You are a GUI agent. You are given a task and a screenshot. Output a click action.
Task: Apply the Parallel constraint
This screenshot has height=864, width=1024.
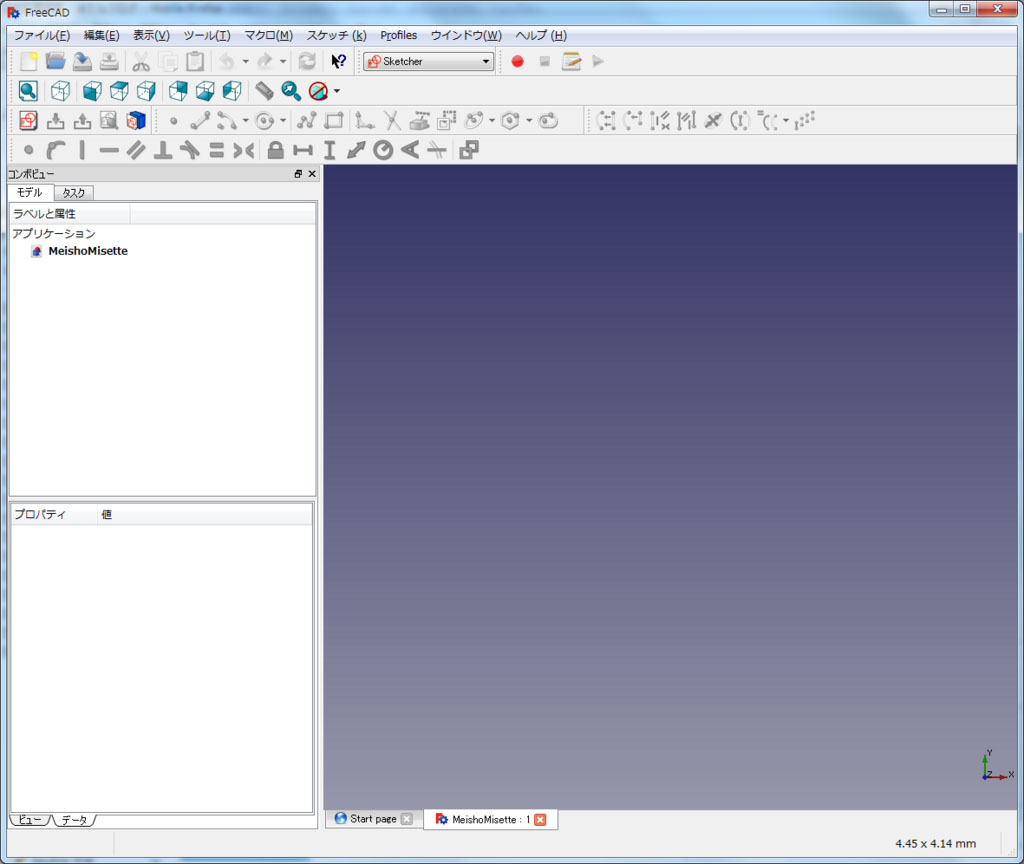pyautogui.click(x=136, y=150)
